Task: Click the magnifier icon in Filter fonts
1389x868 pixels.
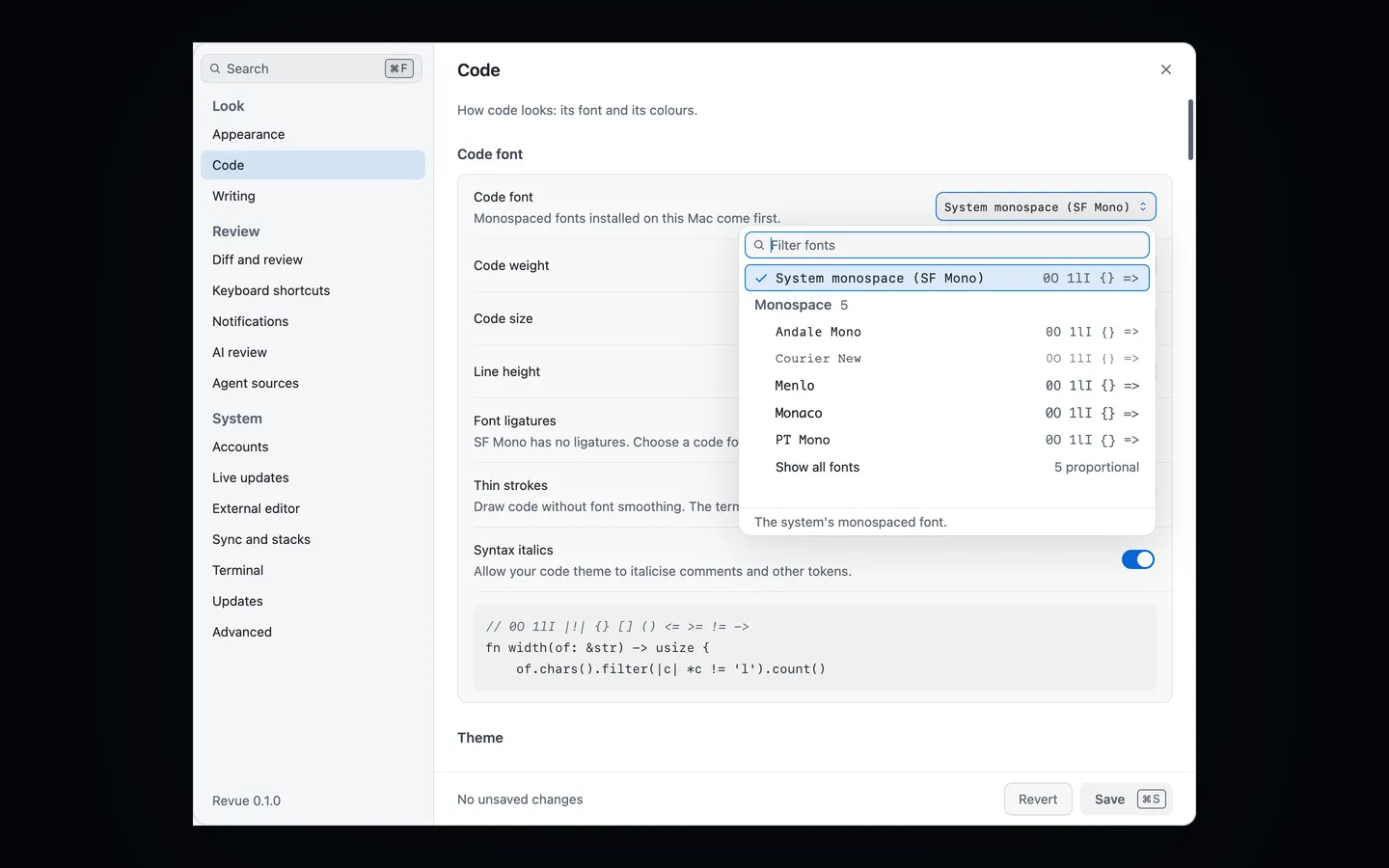Action: click(759, 245)
